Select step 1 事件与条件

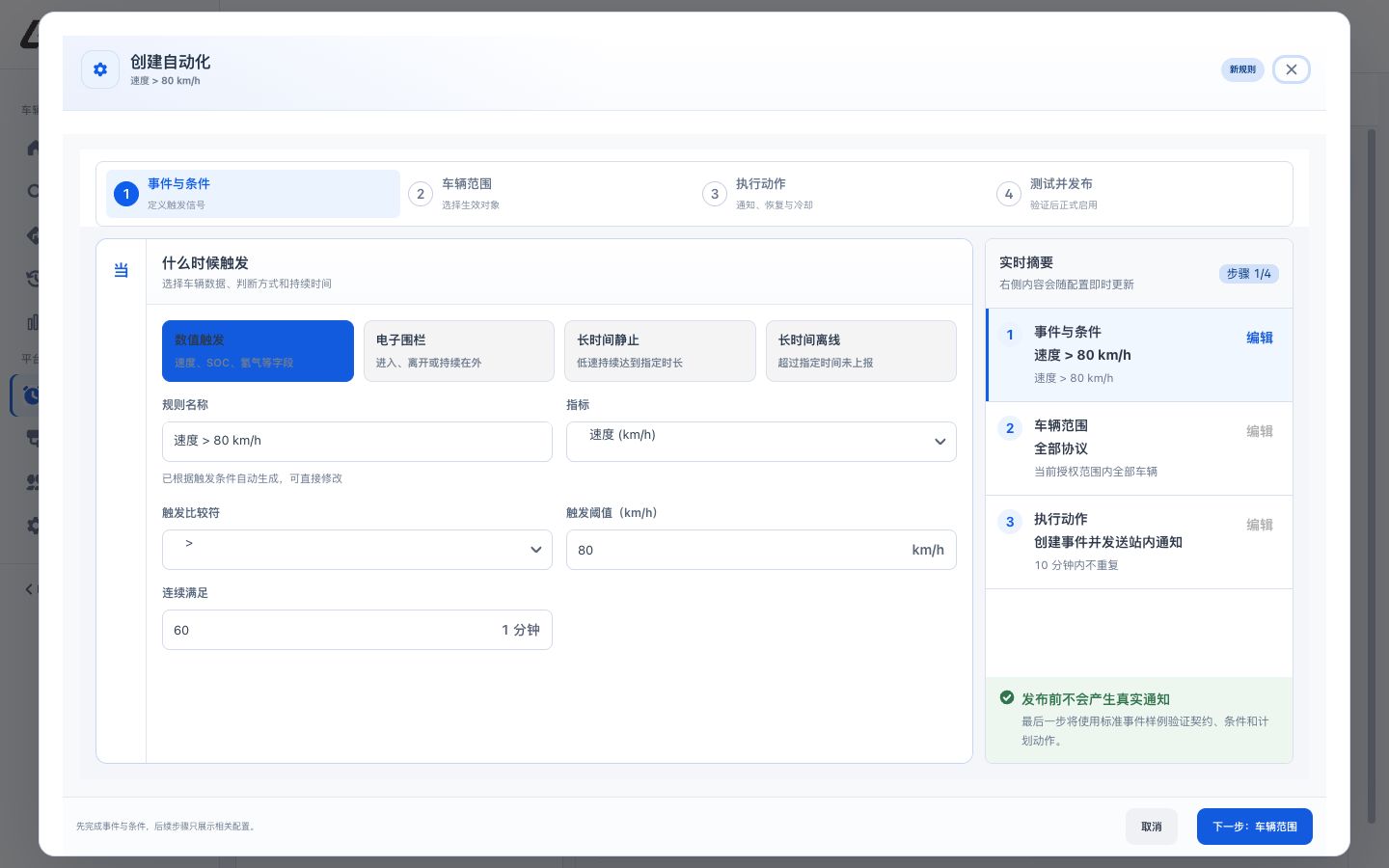click(x=254, y=194)
